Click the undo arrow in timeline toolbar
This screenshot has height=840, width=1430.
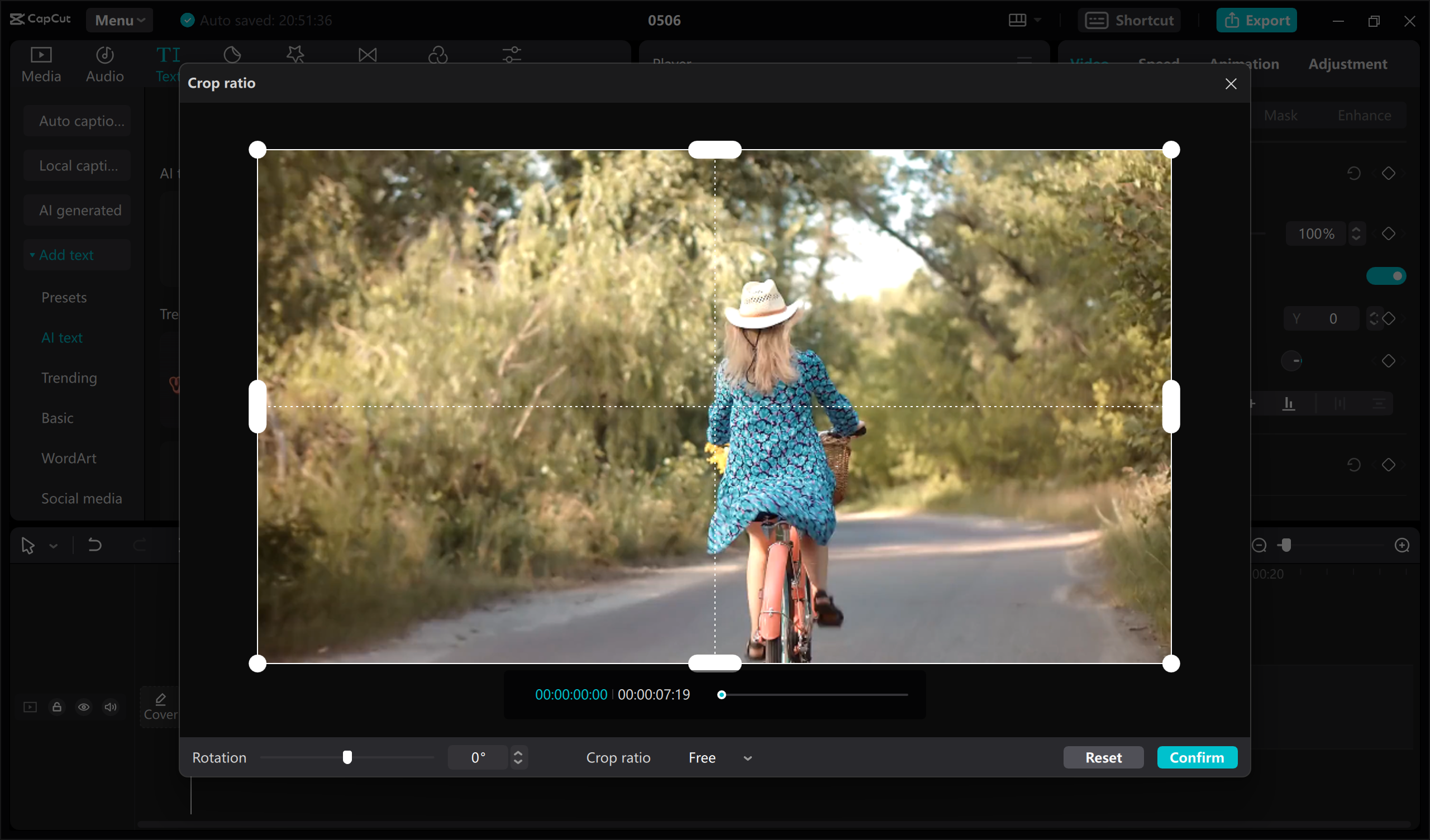(95, 546)
